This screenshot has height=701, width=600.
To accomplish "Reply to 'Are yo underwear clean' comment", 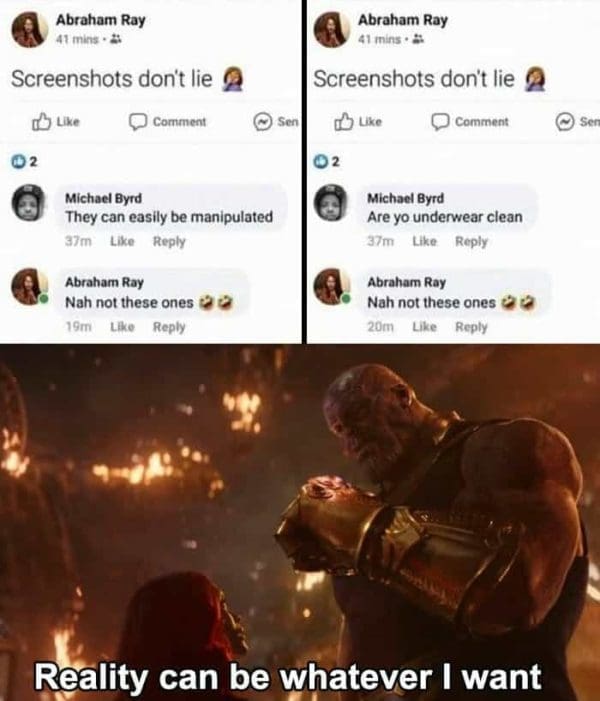I will (x=471, y=241).
